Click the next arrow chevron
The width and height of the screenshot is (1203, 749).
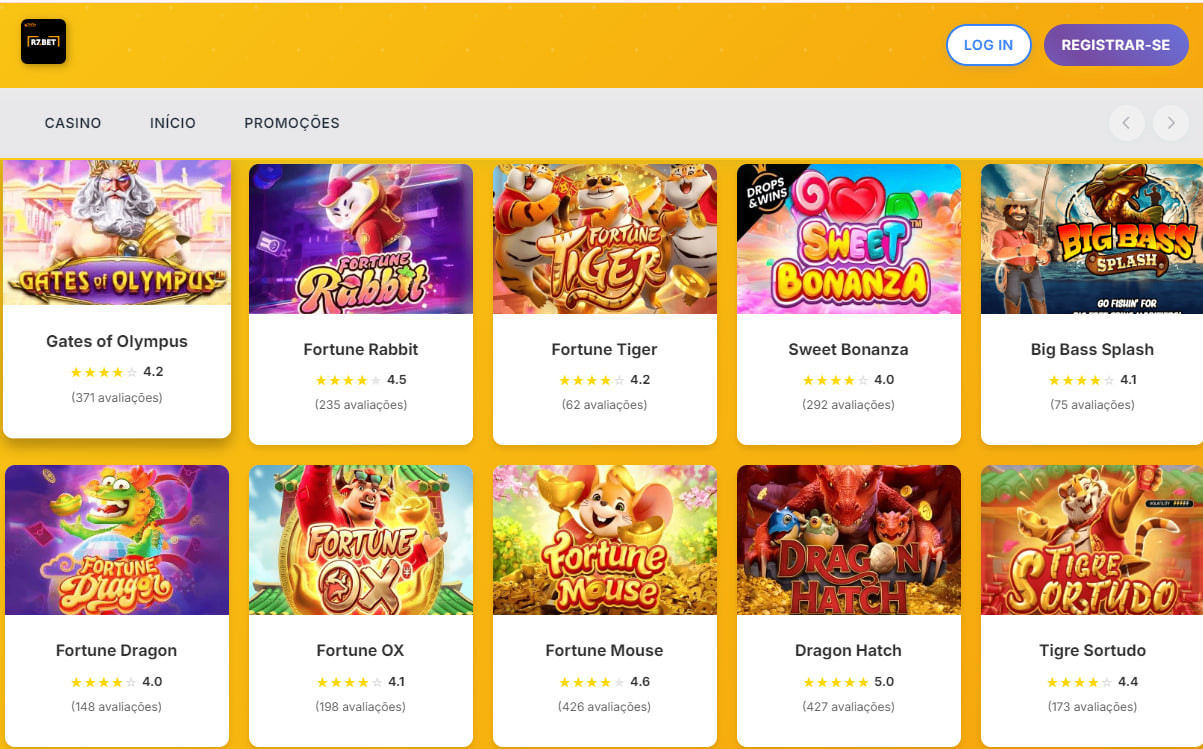pyautogui.click(x=1171, y=123)
